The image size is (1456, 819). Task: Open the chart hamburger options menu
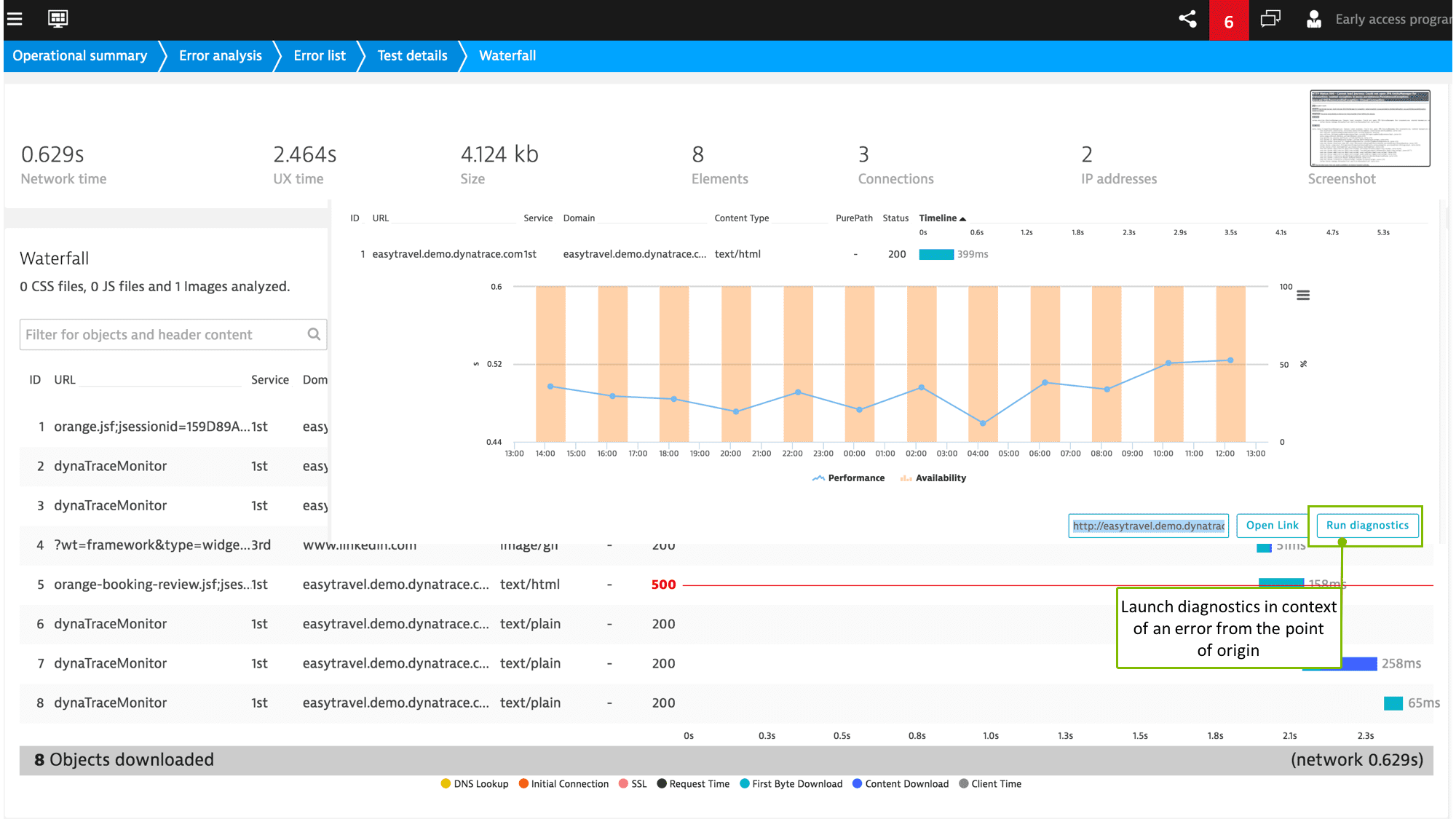[1303, 296]
